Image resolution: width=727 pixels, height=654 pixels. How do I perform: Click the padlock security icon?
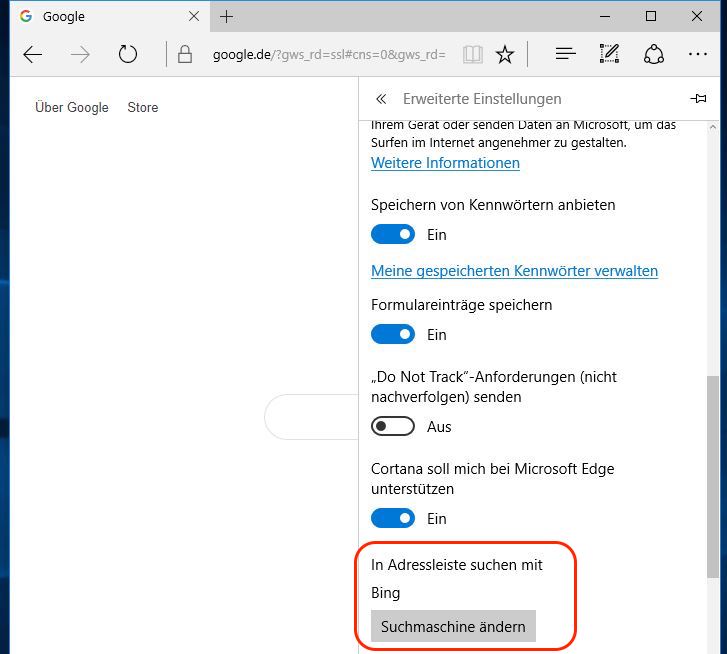[185, 54]
